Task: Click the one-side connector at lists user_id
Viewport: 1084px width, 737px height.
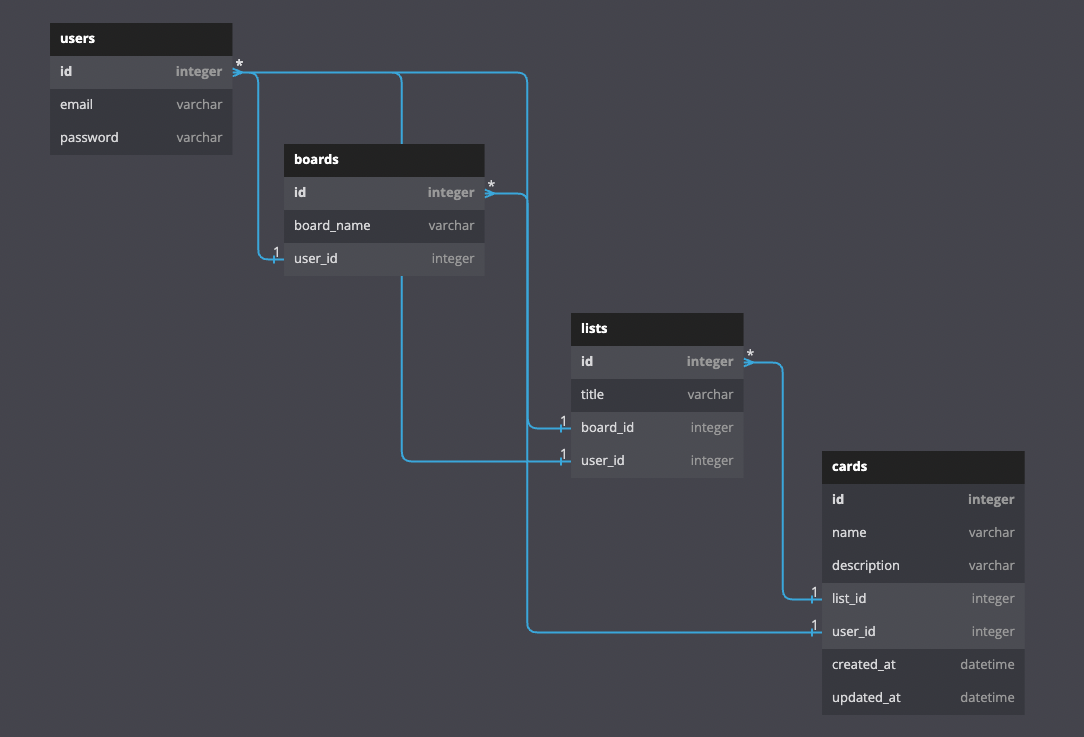Action: (563, 459)
